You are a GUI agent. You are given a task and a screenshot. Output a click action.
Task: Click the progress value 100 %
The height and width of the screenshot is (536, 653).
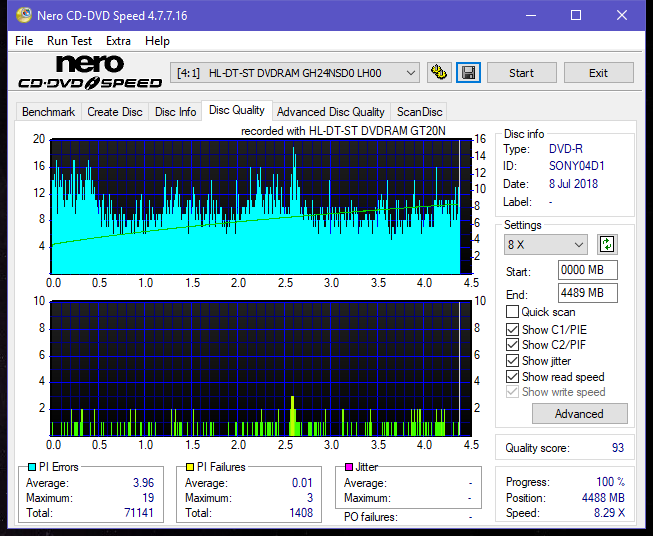tap(611, 482)
